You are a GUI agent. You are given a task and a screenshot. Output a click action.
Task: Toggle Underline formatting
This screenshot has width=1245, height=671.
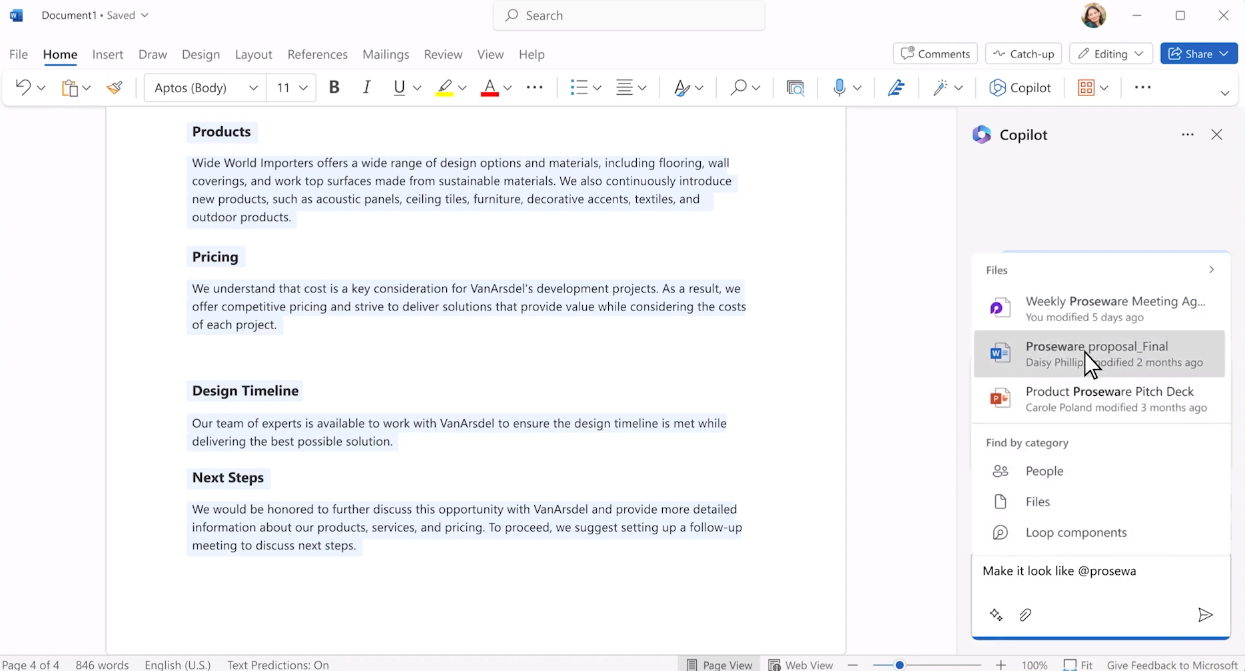pyautogui.click(x=400, y=88)
